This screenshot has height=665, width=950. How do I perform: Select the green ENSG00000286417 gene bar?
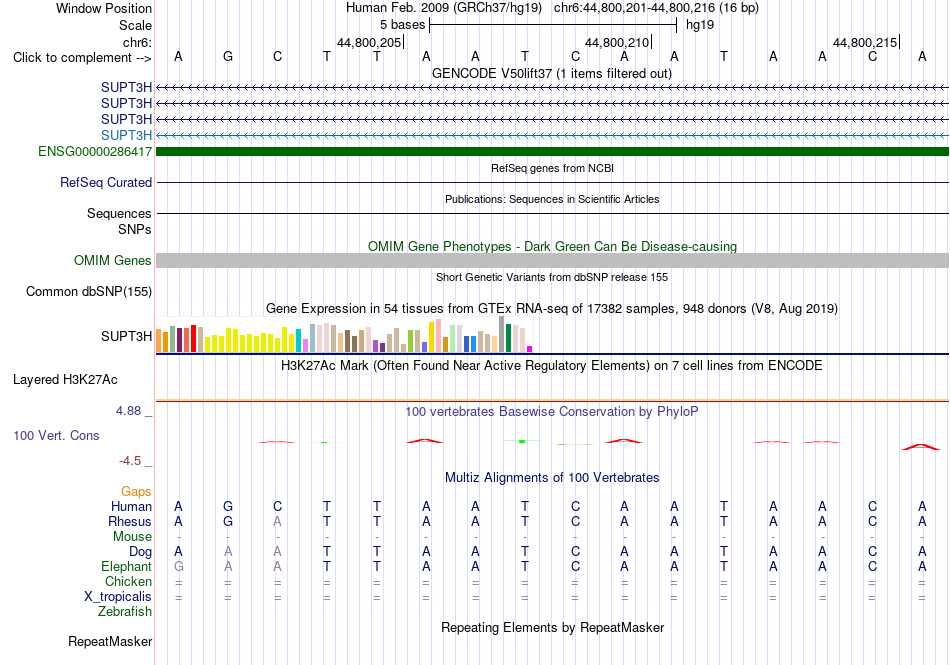click(552, 151)
